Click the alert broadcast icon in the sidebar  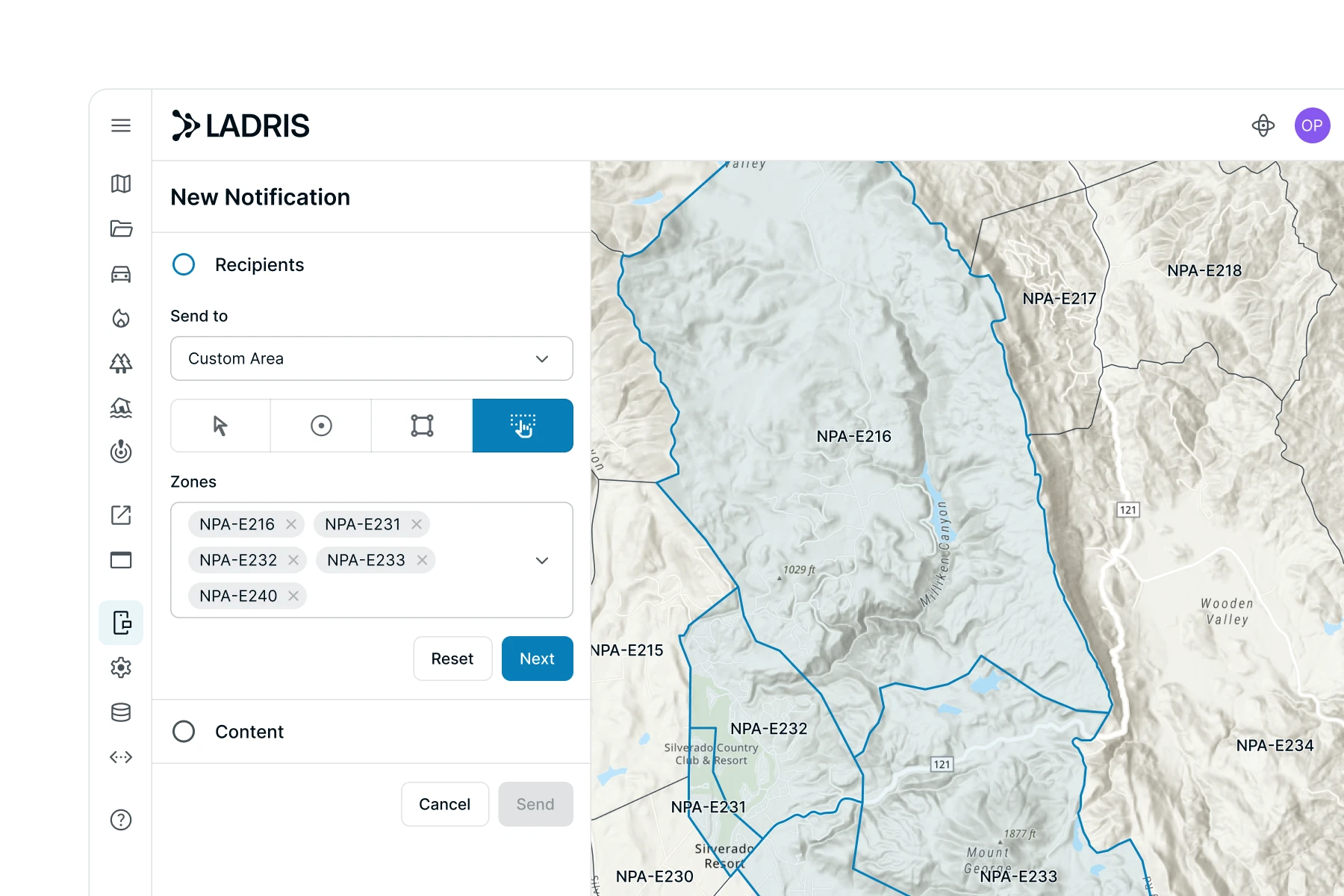pyautogui.click(x=121, y=453)
